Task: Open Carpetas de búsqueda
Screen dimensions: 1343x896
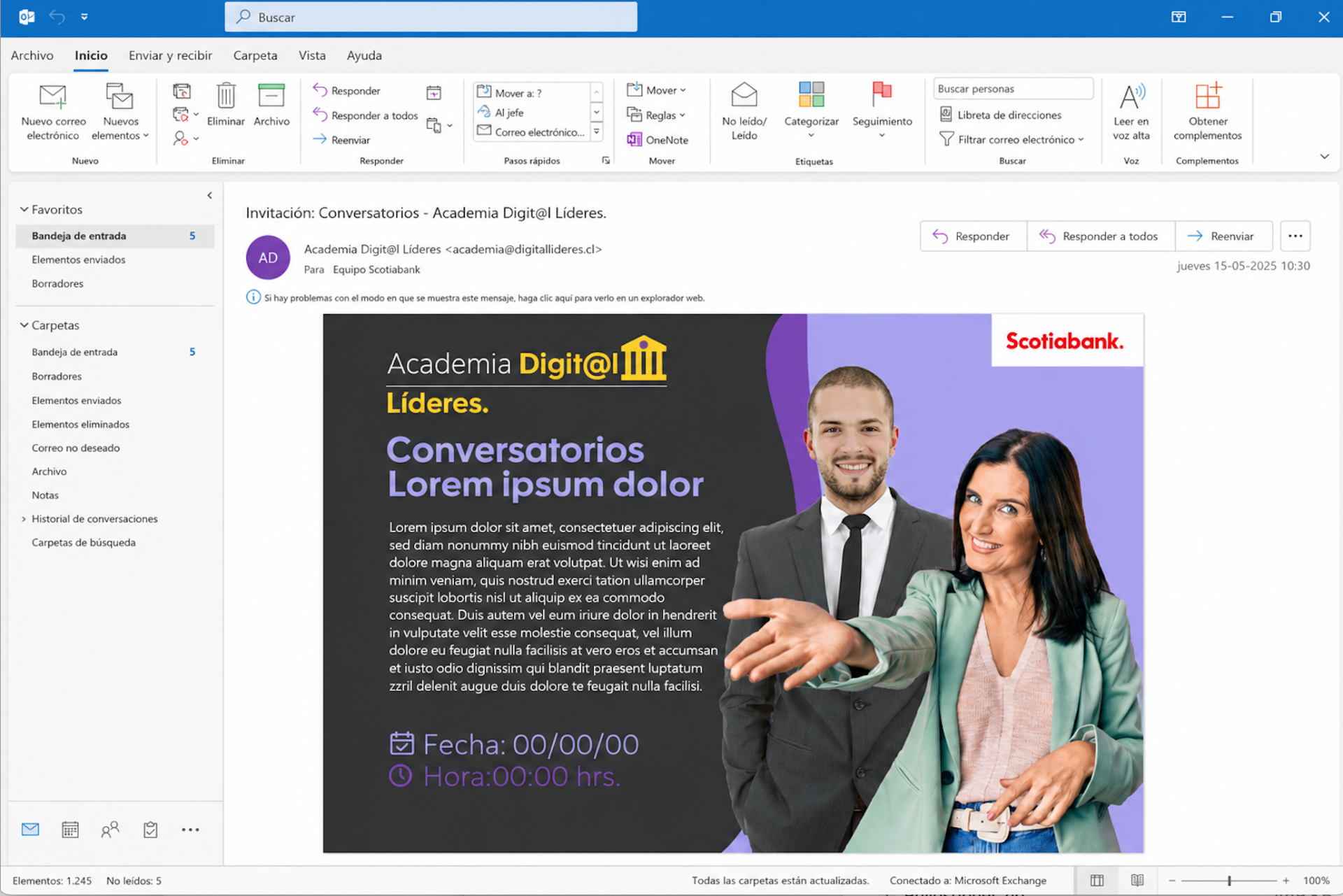Action: point(83,543)
